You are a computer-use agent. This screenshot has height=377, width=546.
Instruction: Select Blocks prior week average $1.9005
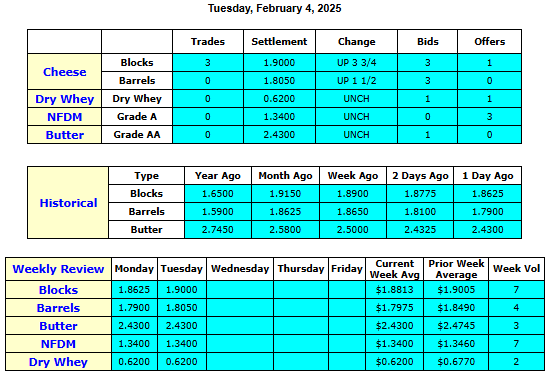click(456, 290)
